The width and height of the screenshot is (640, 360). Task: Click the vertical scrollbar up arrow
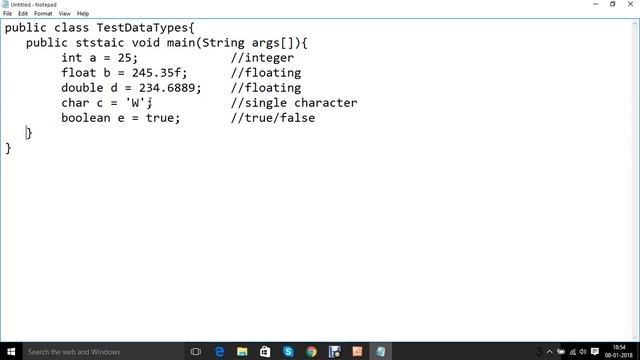[x=636, y=23]
